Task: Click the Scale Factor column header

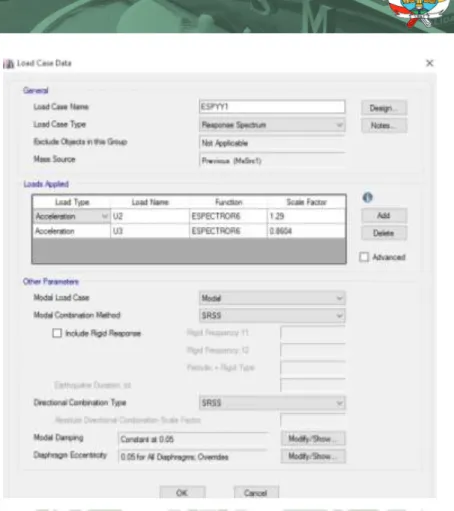Action: tap(306, 202)
